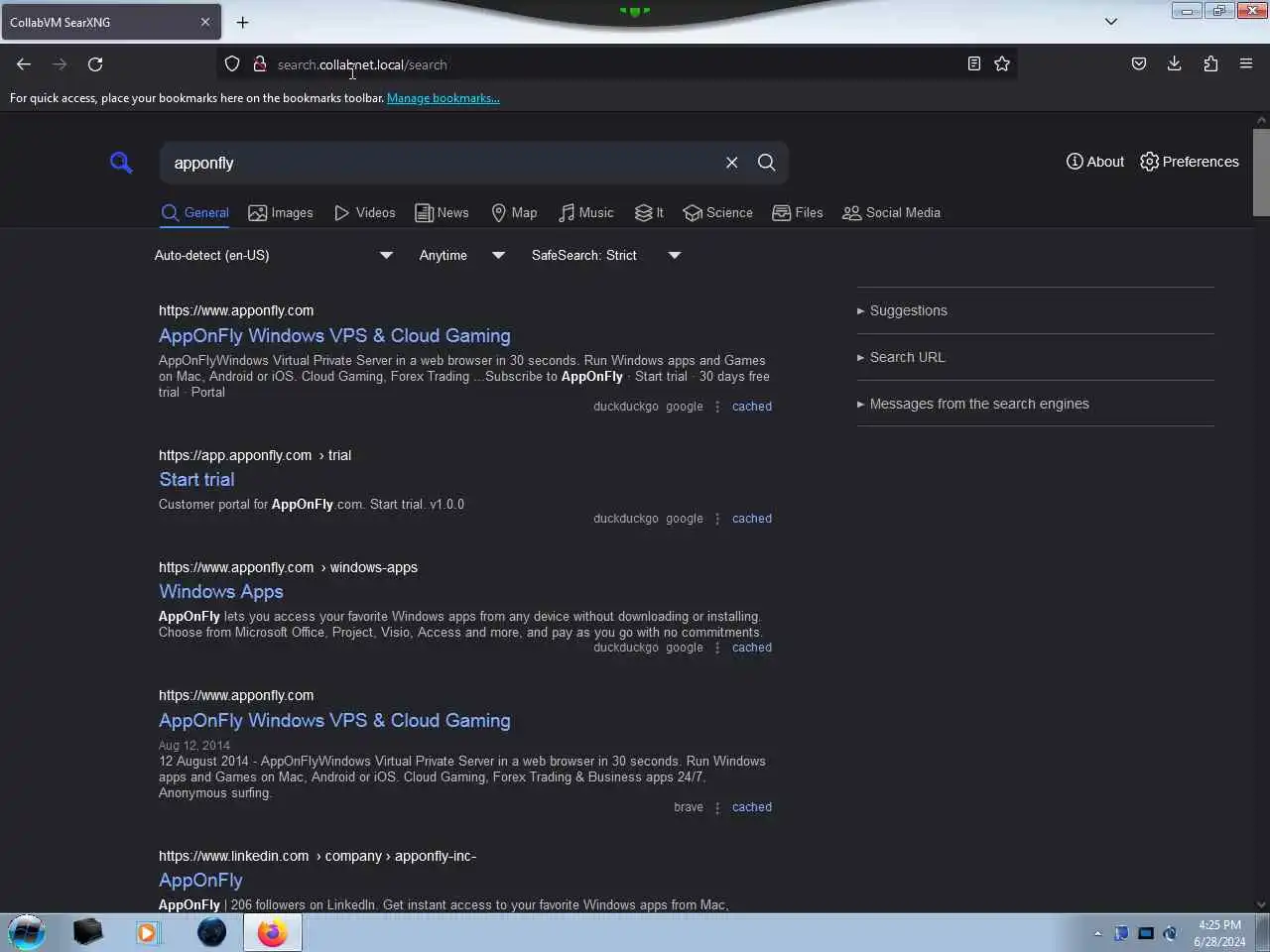Screen dimensions: 1270x952
Task: Switch to the Files category
Action: pos(798,213)
